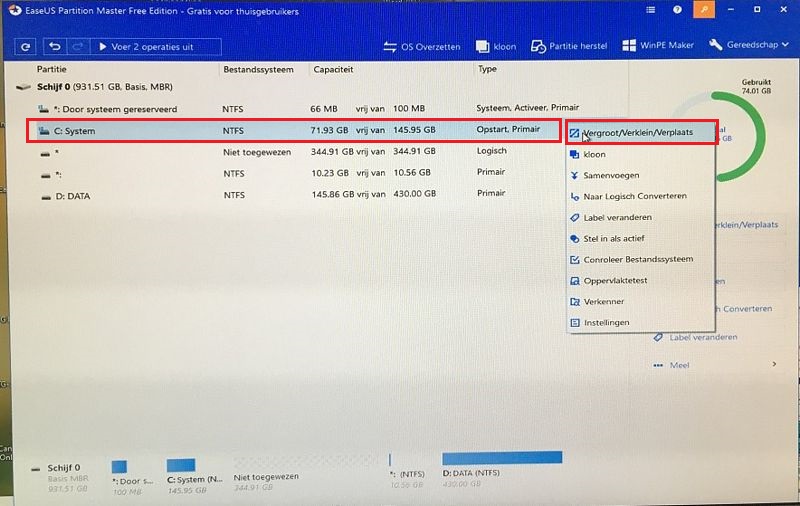Pick Label veranderen in context menu

[x=642, y=218]
